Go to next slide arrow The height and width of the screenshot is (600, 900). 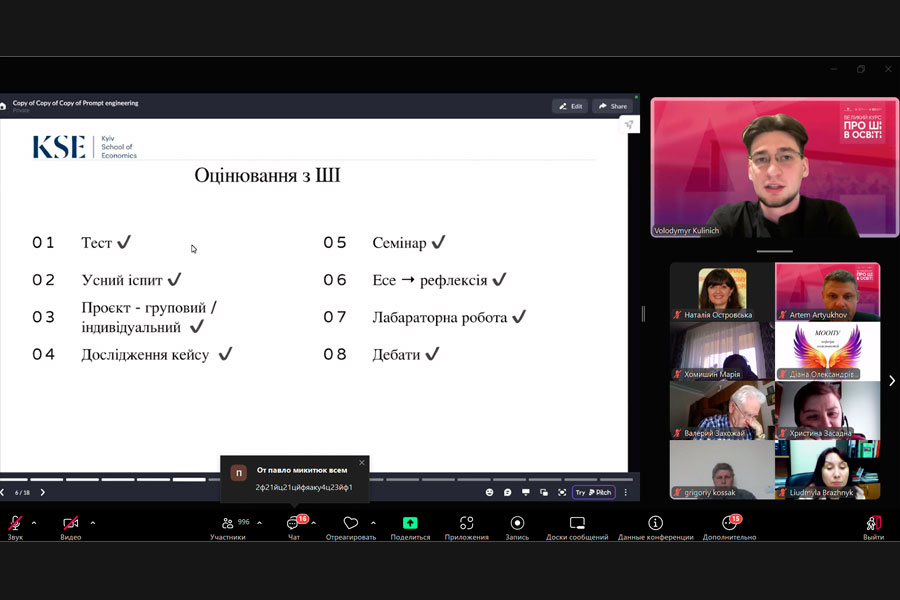pos(42,493)
